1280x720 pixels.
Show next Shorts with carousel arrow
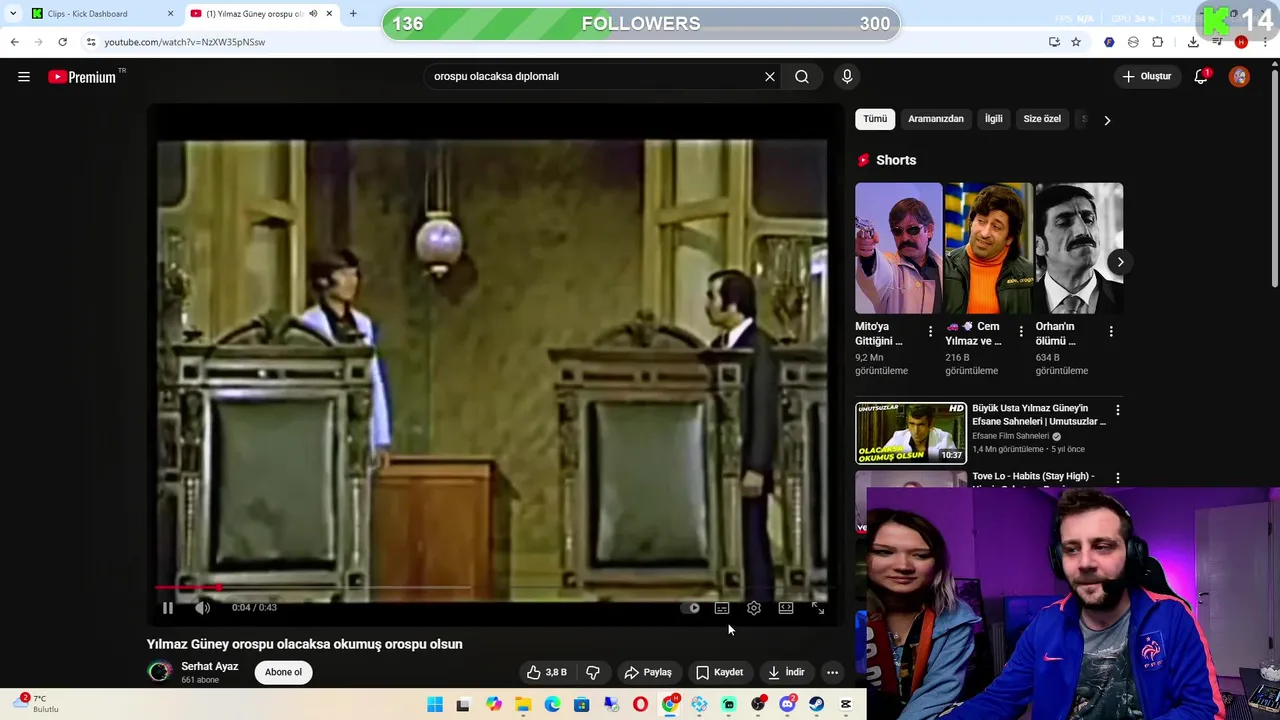(x=1120, y=262)
